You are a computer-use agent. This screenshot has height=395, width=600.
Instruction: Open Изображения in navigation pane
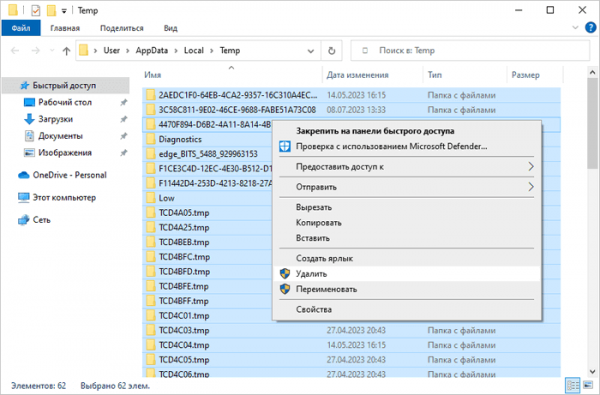65,153
